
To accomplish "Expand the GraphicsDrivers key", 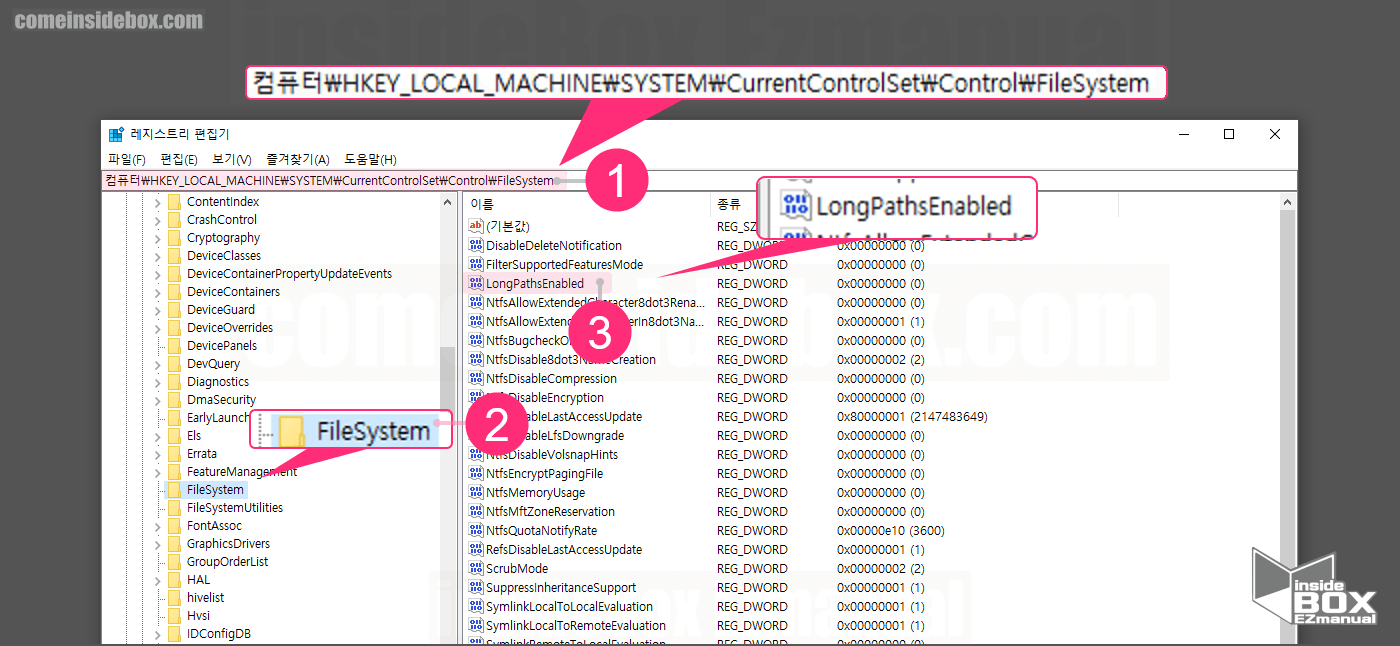I will [x=157, y=544].
